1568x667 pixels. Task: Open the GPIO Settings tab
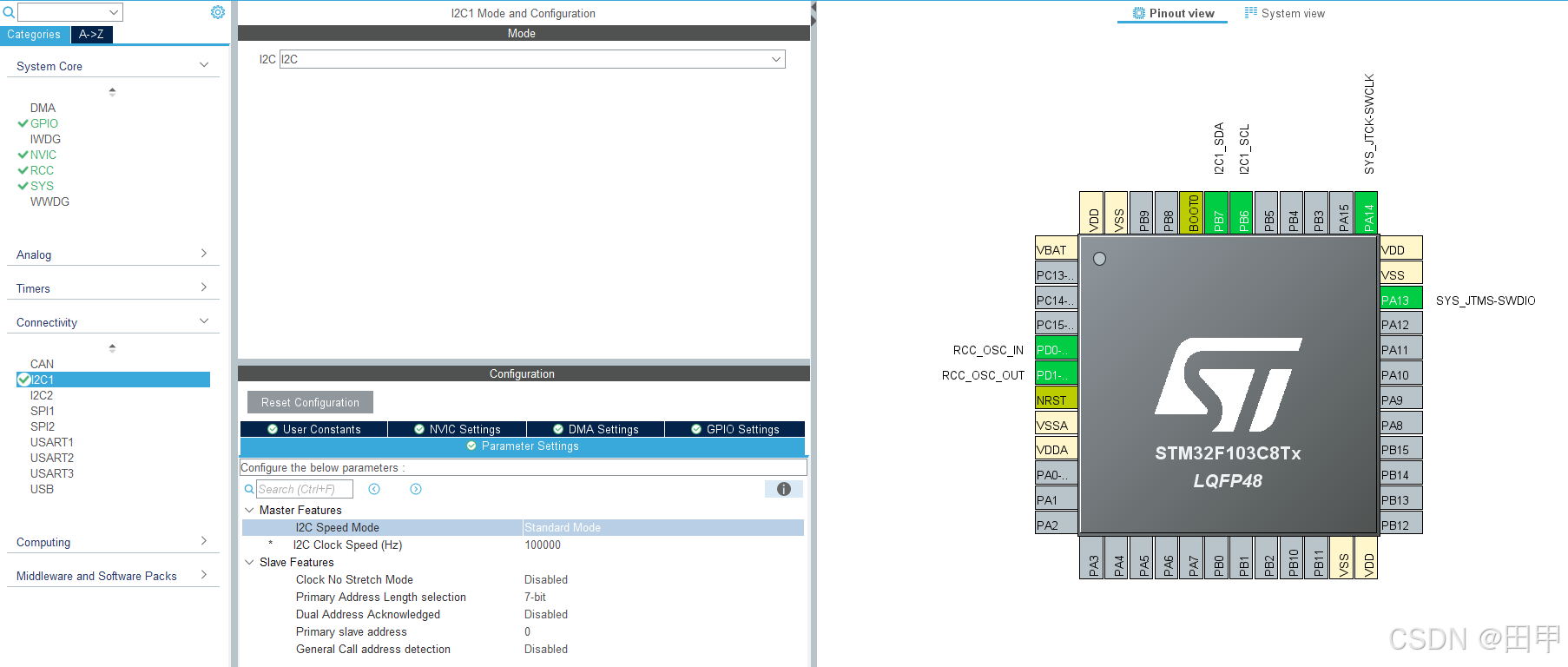pos(735,429)
